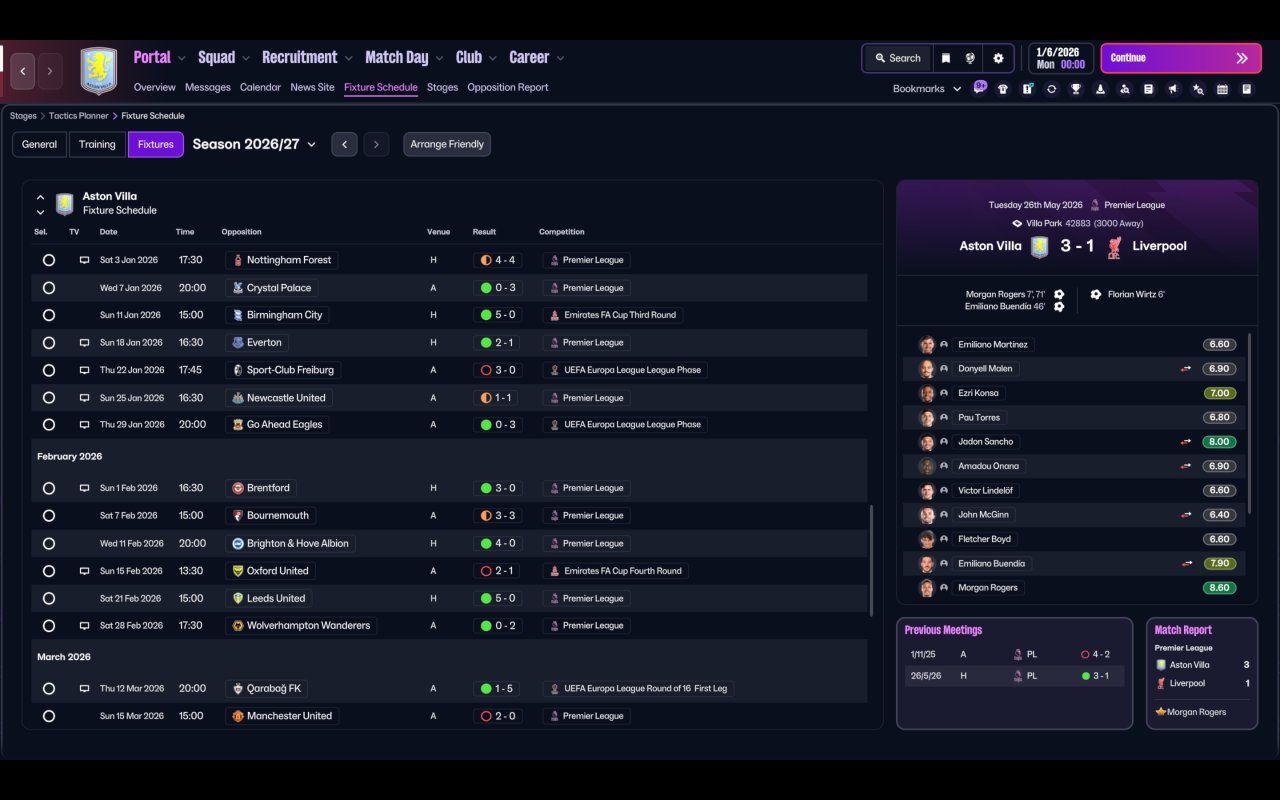Go to the News Site tab
This screenshot has height=800, width=1280.
[x=312, y=87]
